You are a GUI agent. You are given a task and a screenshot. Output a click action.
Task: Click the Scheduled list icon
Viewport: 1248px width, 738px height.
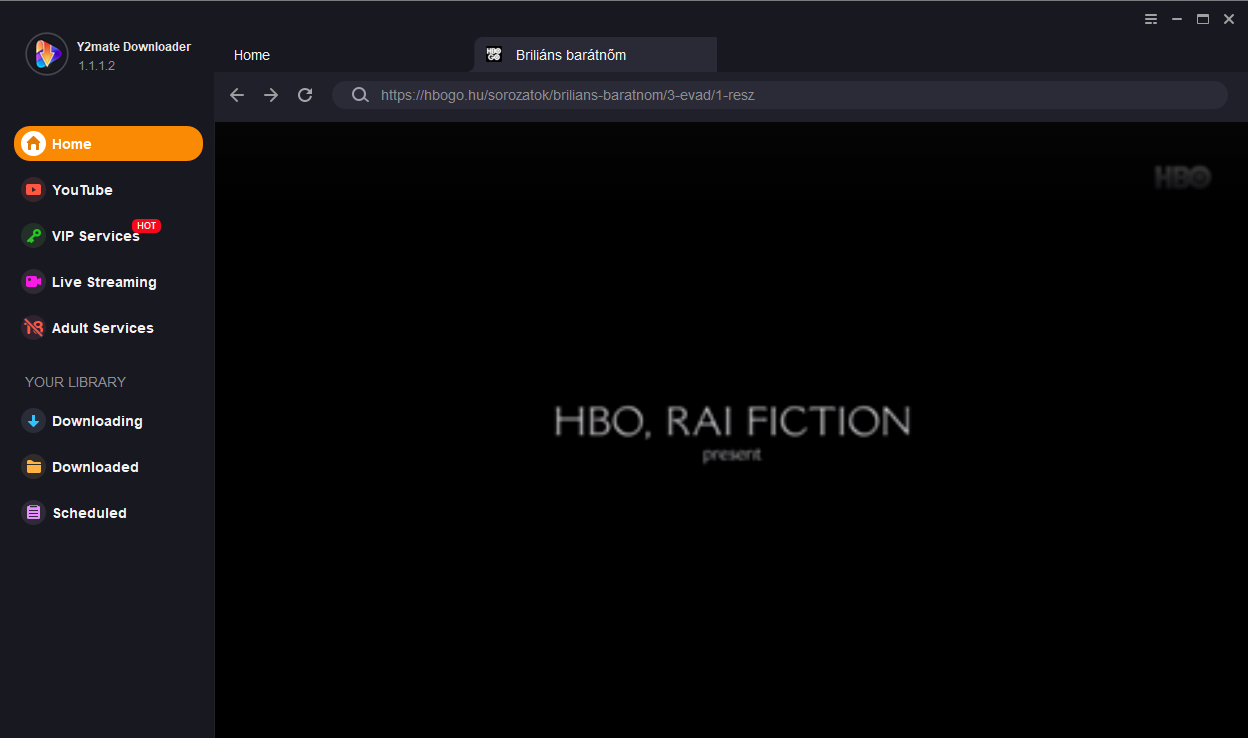click(x=33, y=513)
